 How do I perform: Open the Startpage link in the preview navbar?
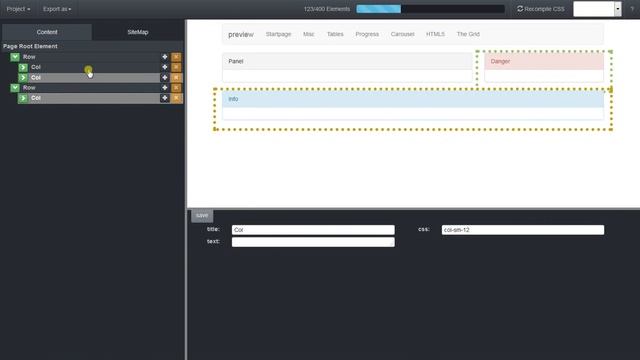coord(278,34)
